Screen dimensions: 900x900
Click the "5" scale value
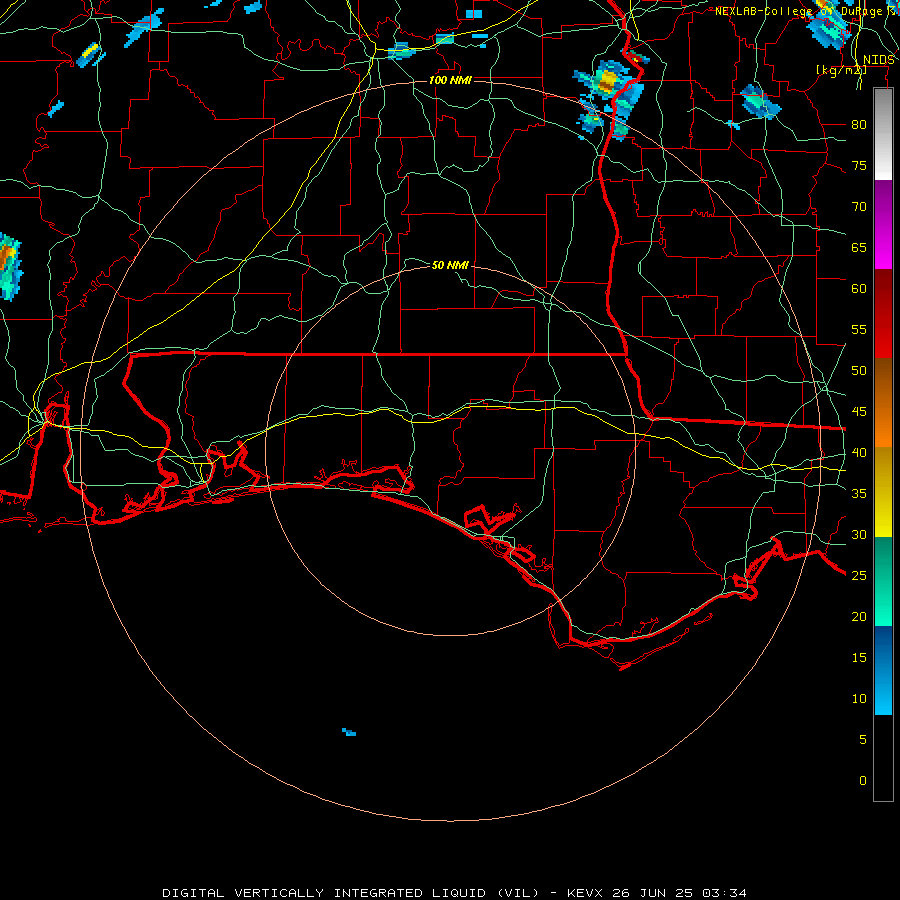point(863,740)
